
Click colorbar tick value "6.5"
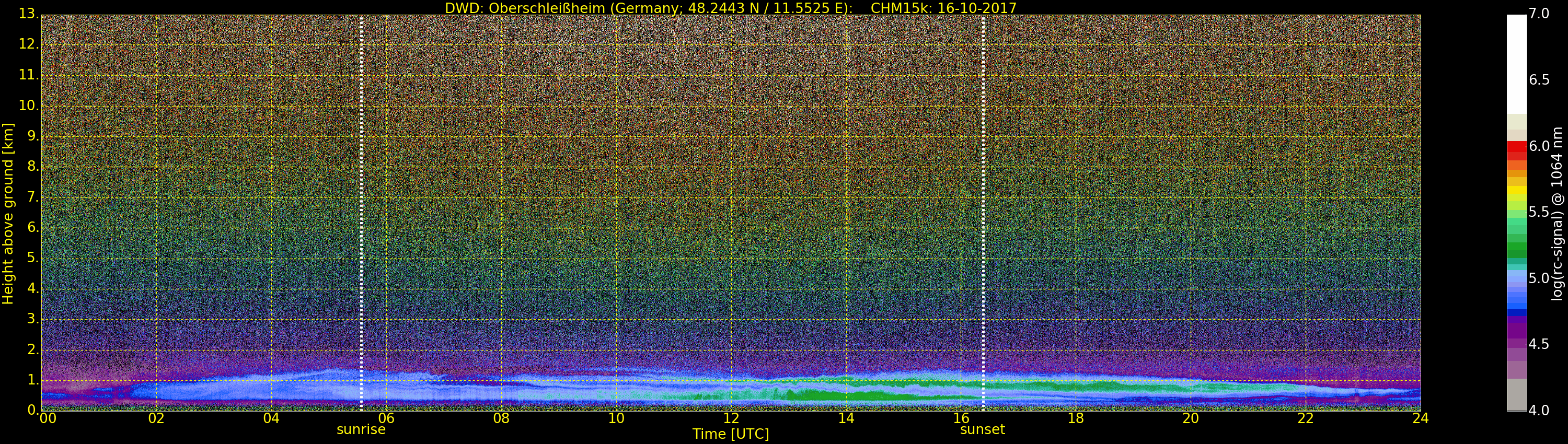coord(1539,80)
